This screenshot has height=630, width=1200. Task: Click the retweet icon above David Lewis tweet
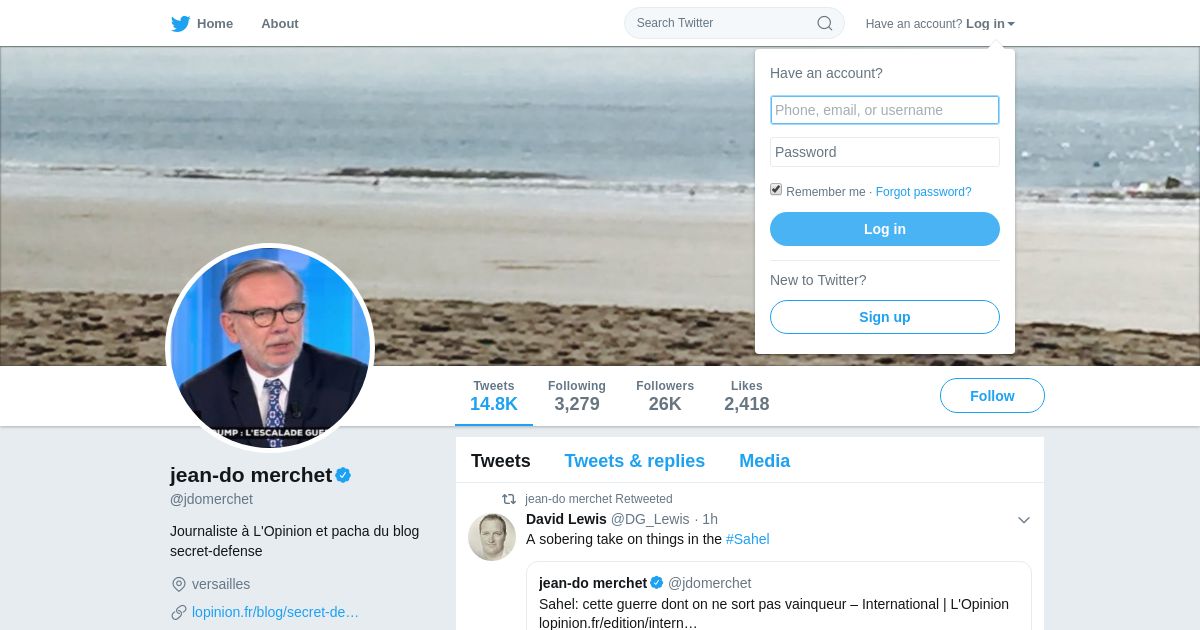pyautogui.click(x=509, y=499)
